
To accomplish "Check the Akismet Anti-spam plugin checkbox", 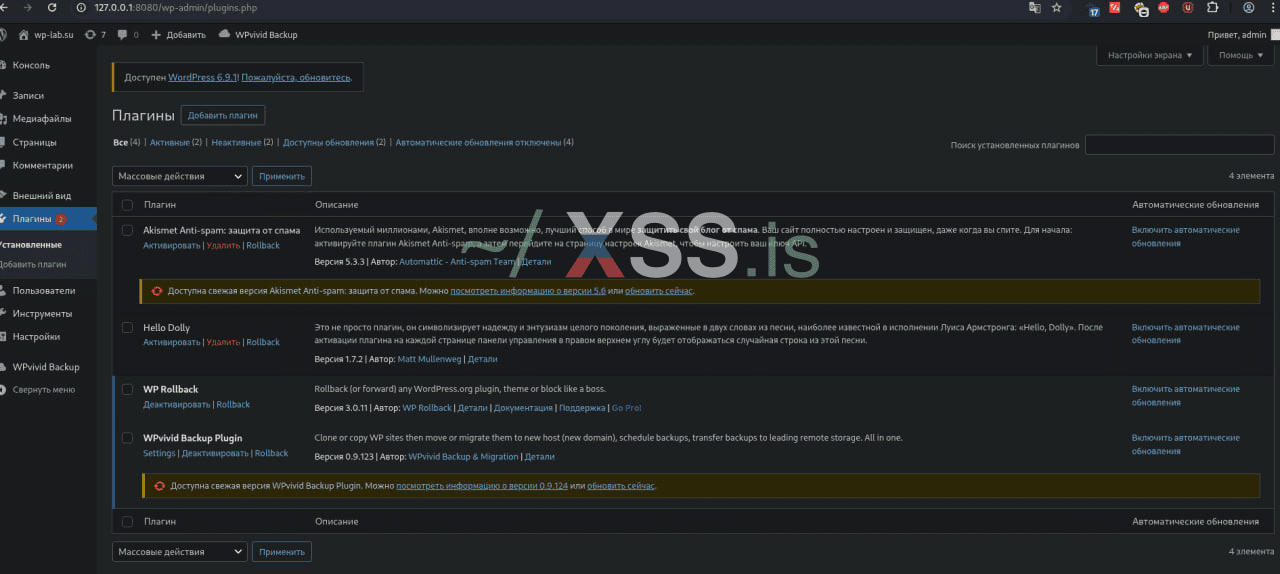I will pos(127,230).
